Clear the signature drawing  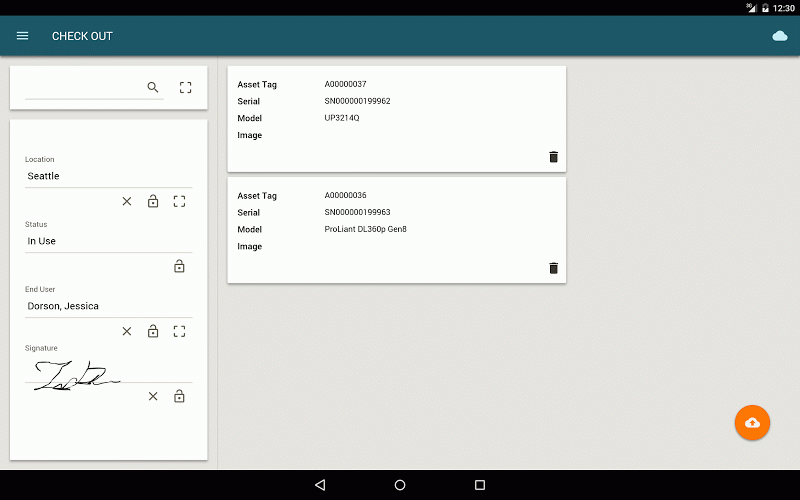point(153,396)
